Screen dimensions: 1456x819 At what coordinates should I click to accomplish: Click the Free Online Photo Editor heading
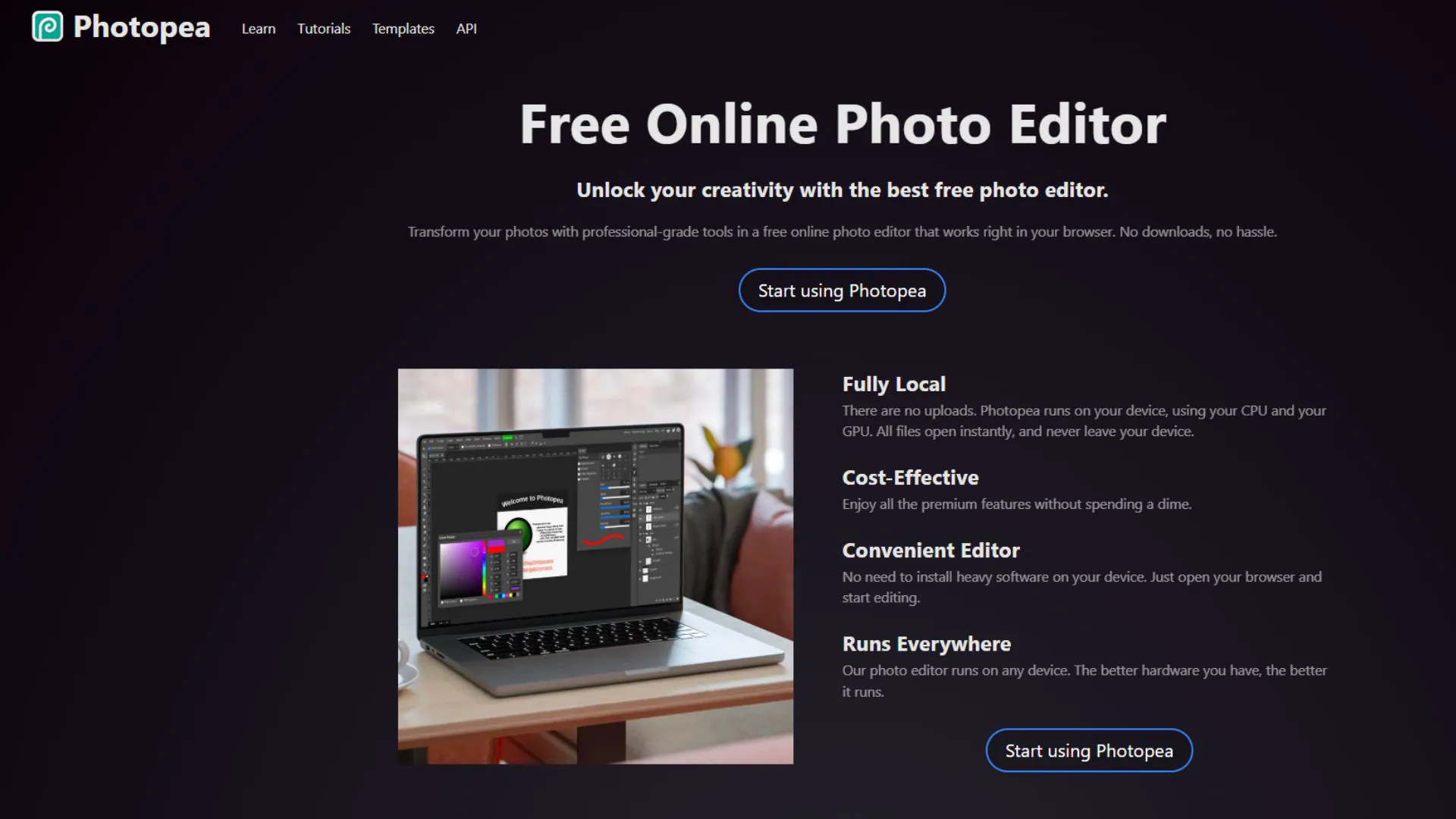843,121
